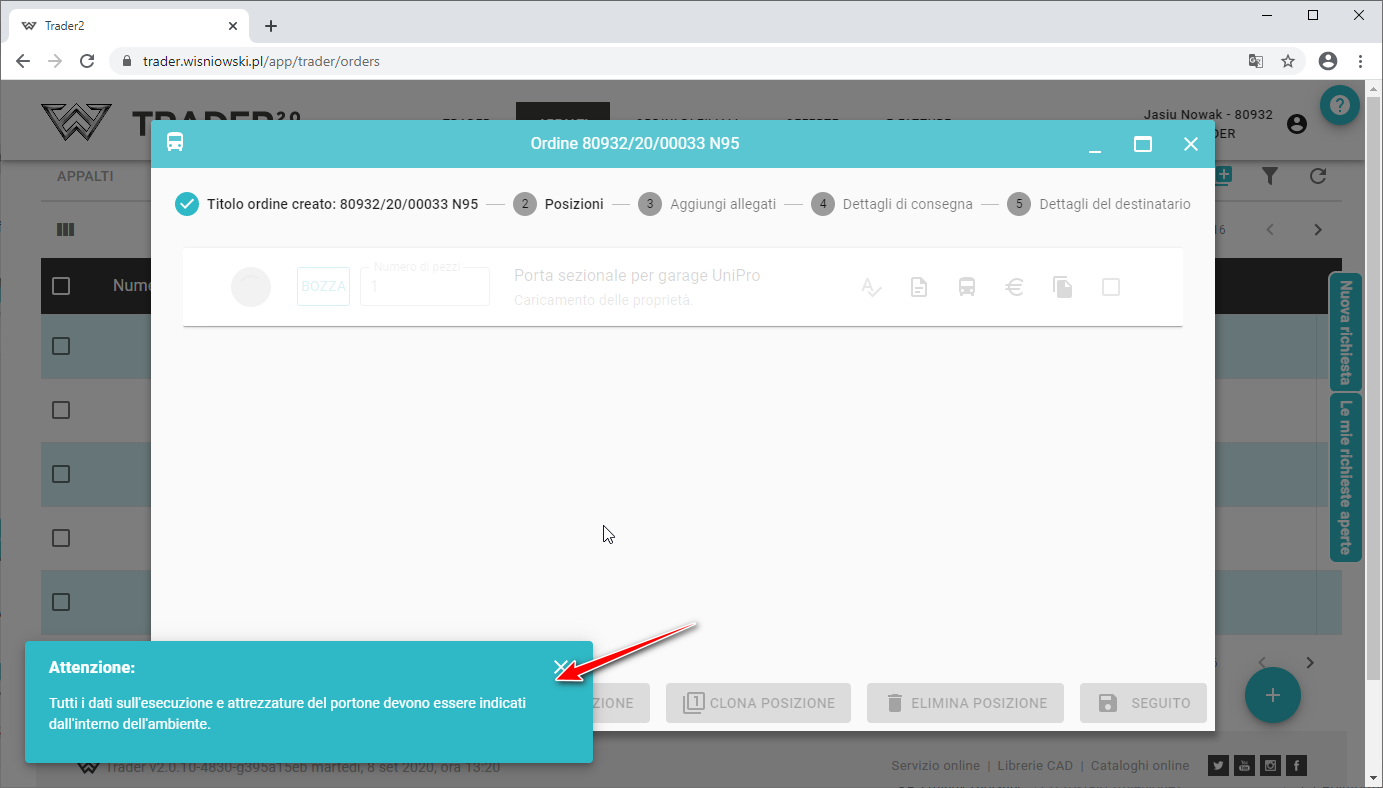Open the help question mark icon
Viewport: 1383px width, 788px height.
1339,105
